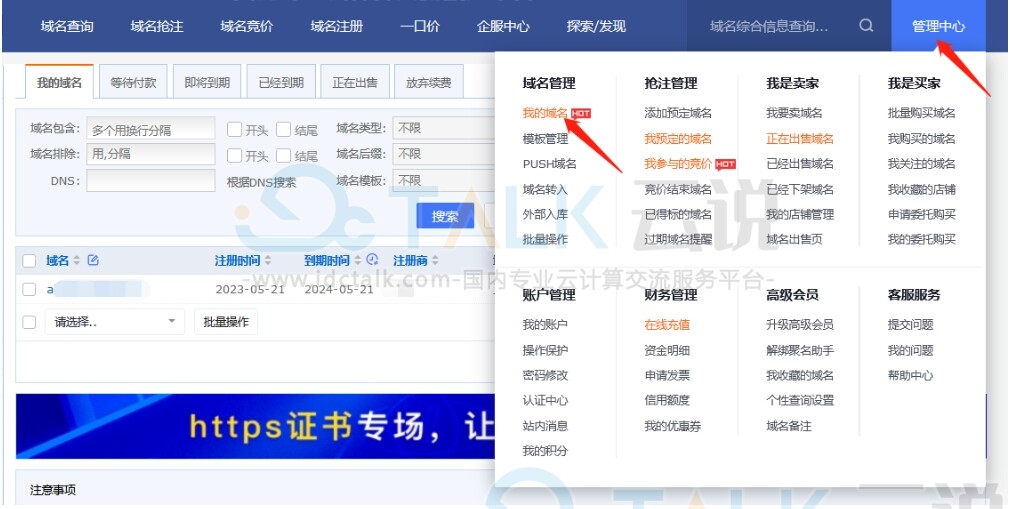This screenshot has height=509, width=1010.
Task: Open 模板管理 link
Action: (x=545, y=139)
